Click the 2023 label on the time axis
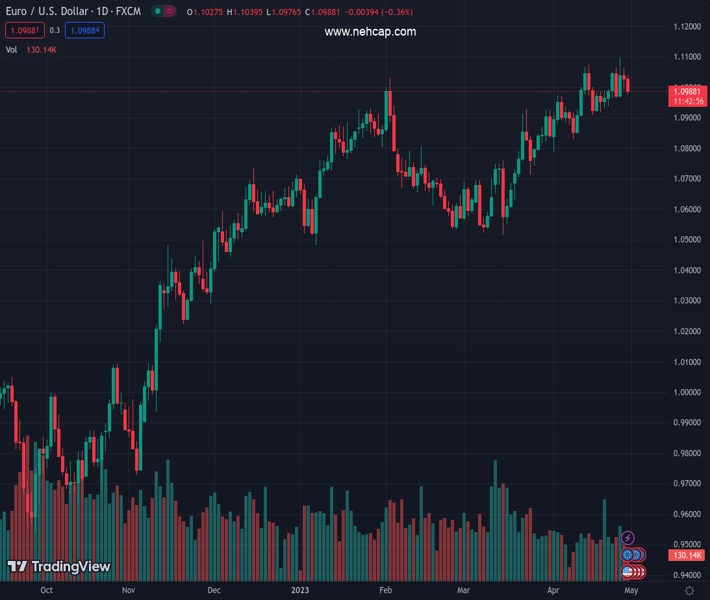Viewport: 710px width, 600px height. pos(300,590)
